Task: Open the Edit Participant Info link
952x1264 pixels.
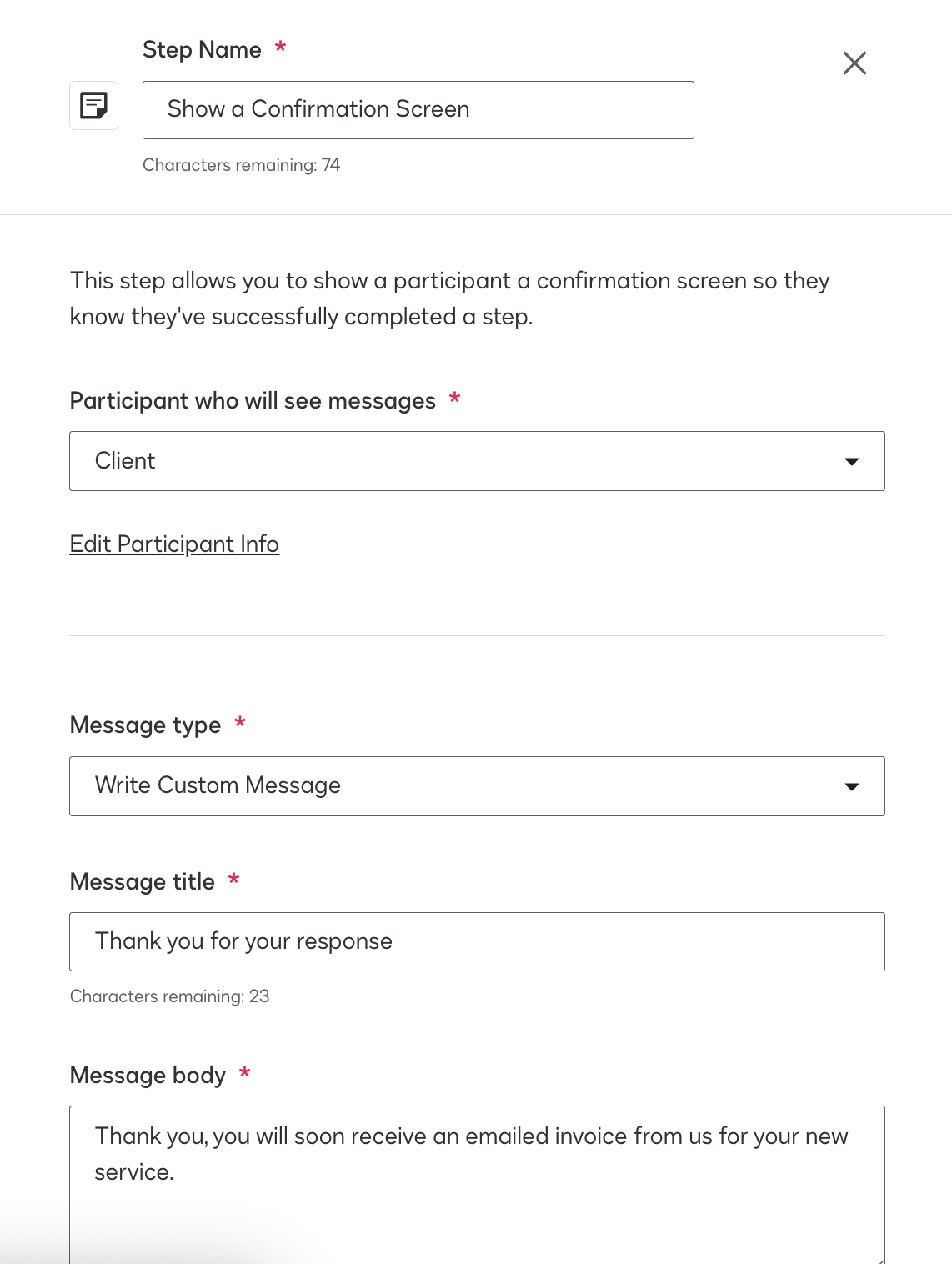Action: tap(174, 544)
